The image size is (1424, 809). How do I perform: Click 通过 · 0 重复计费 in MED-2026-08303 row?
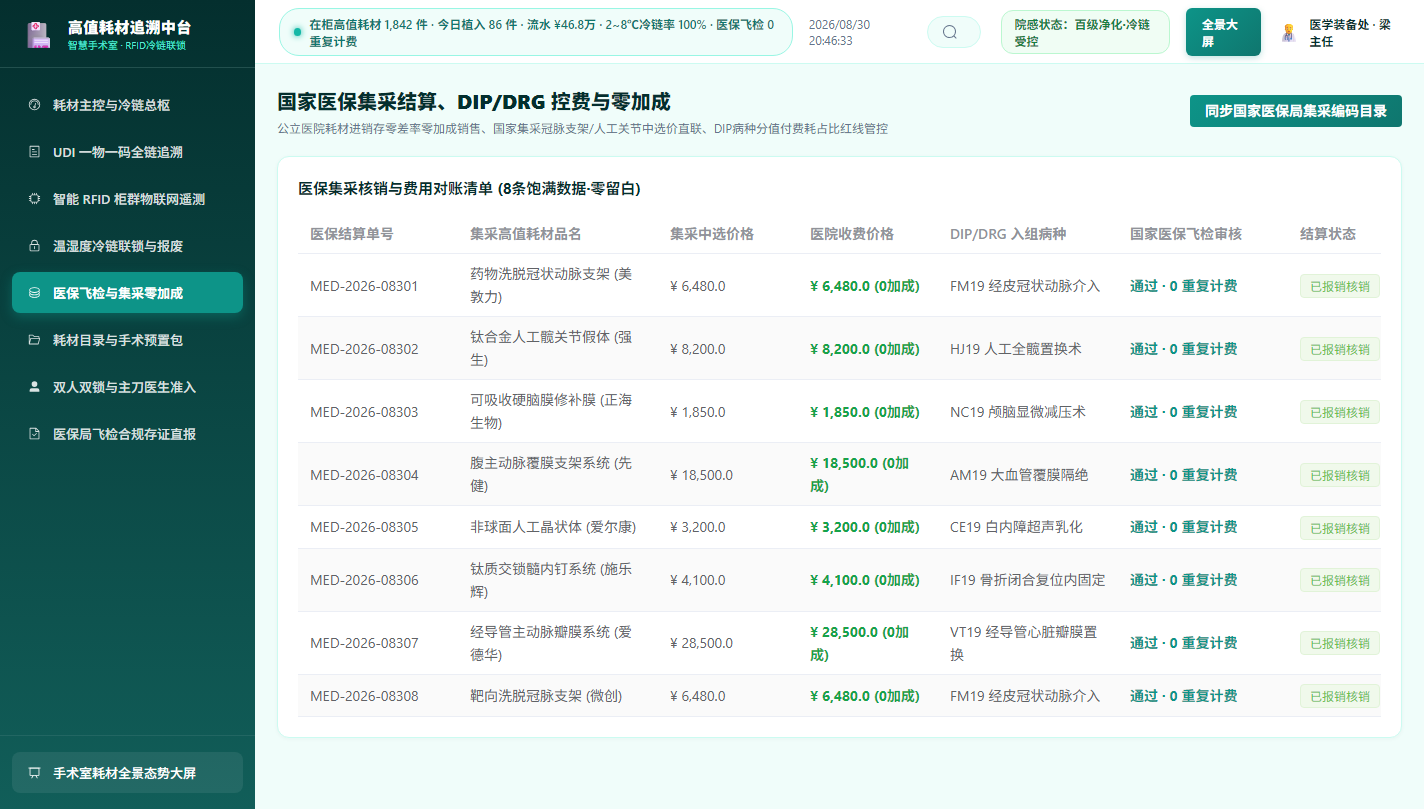coord(1184,412)
